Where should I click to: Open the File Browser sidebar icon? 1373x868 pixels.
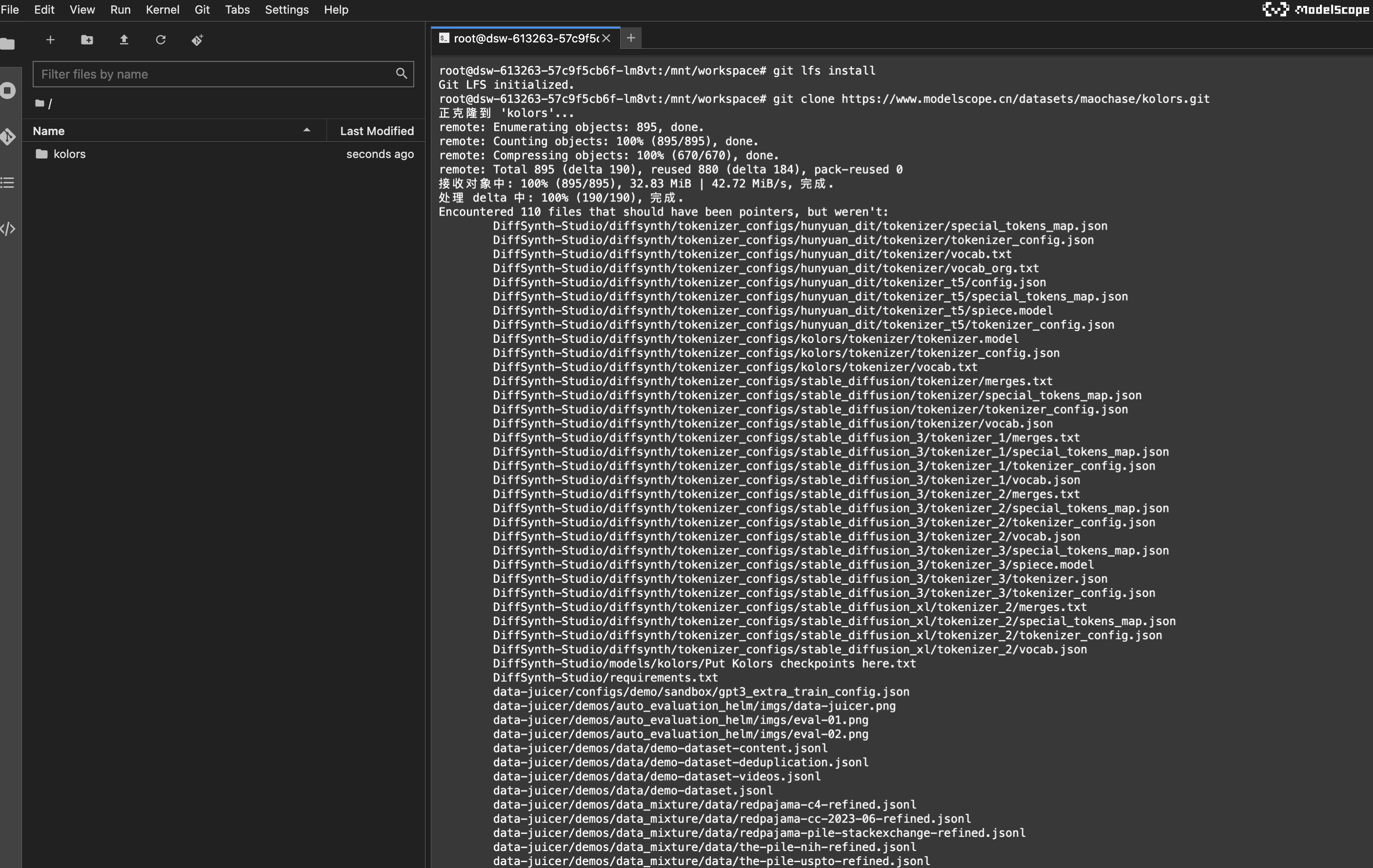point(8,44)
